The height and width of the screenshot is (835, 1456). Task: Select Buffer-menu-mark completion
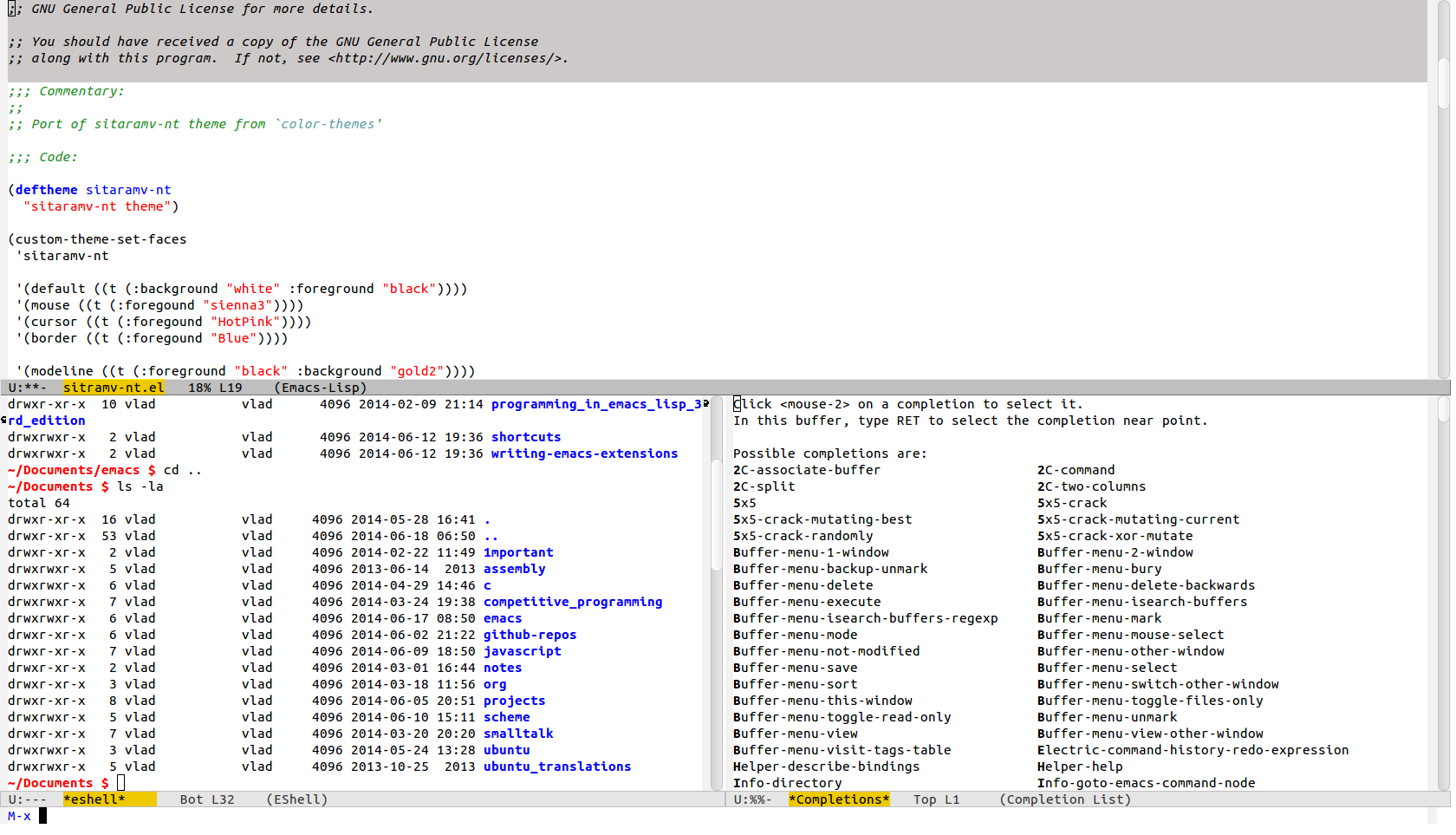[1100, 618]
